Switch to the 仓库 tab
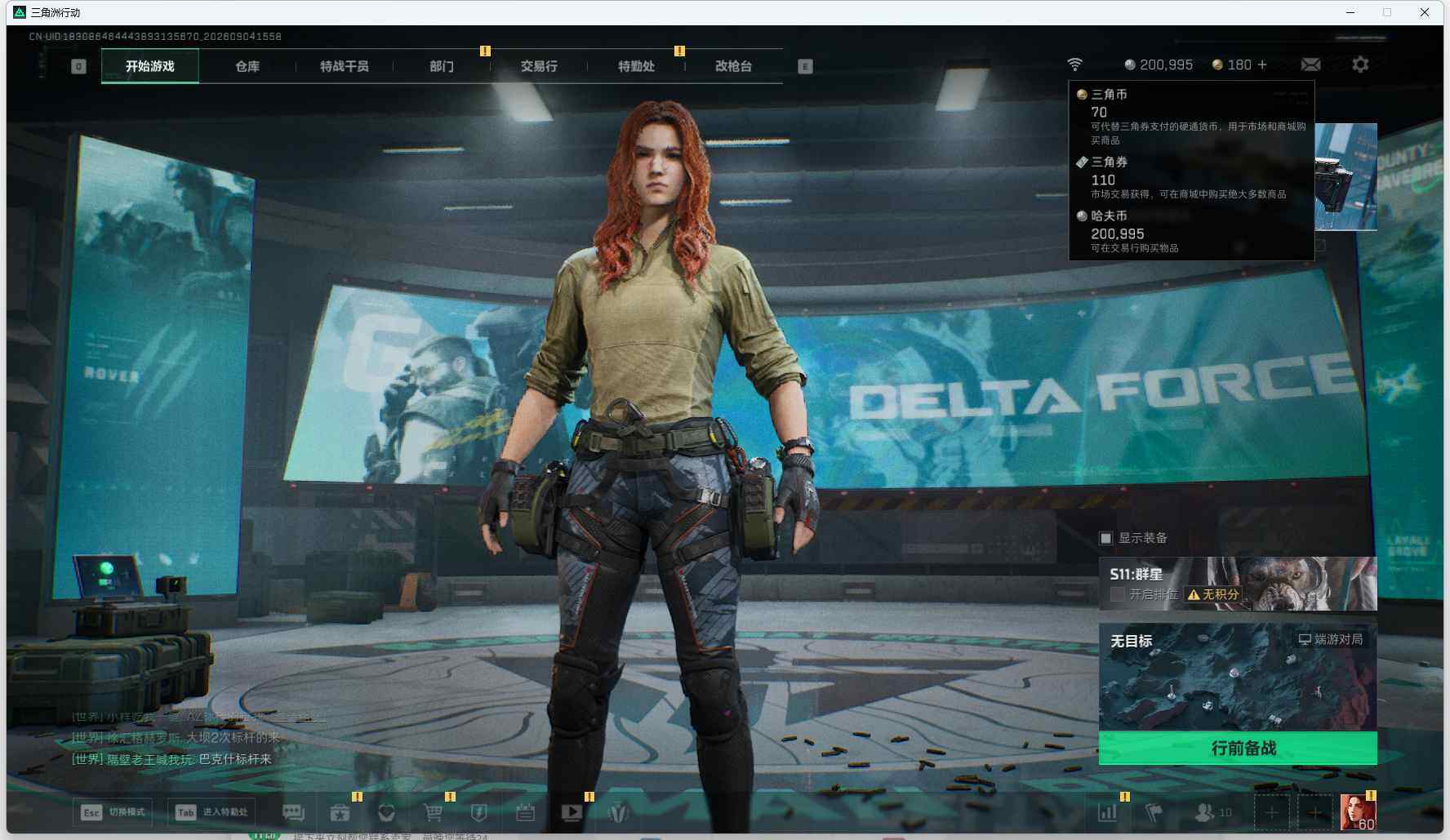Image resolution: width=1450 pixels, height=840 pixels. pyautogui.click(x=247, y=66)
